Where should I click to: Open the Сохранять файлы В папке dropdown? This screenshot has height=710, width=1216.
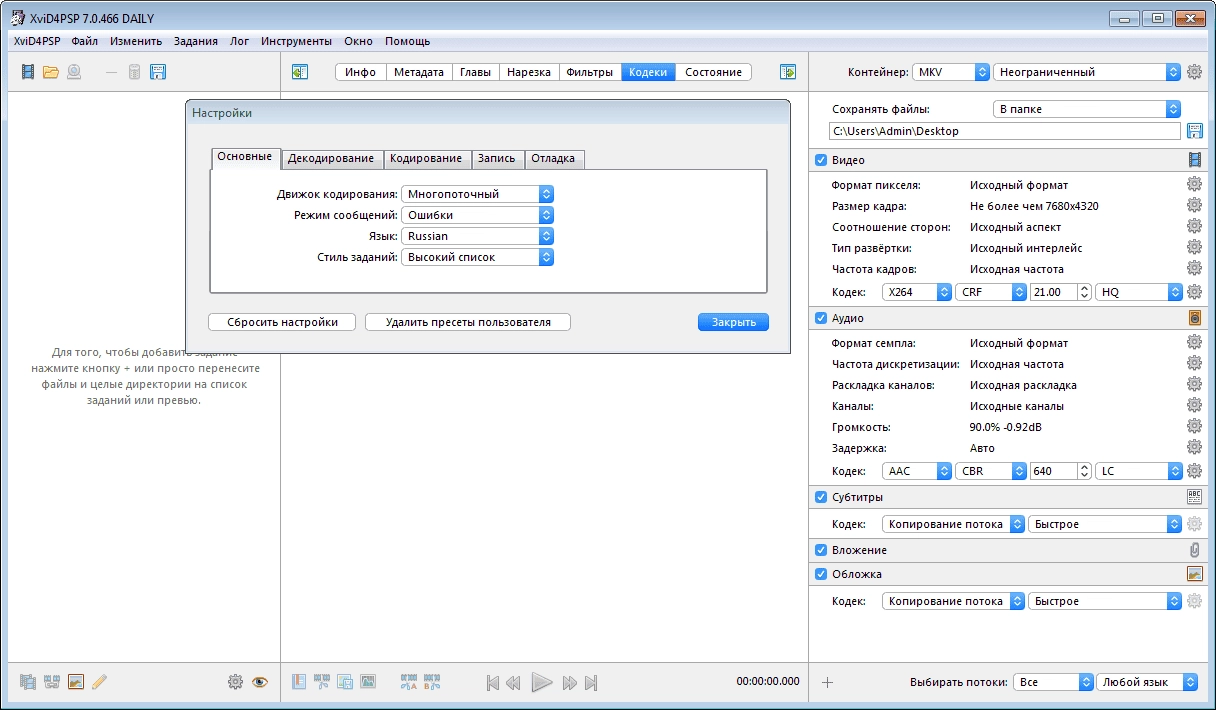(1087, 109)
